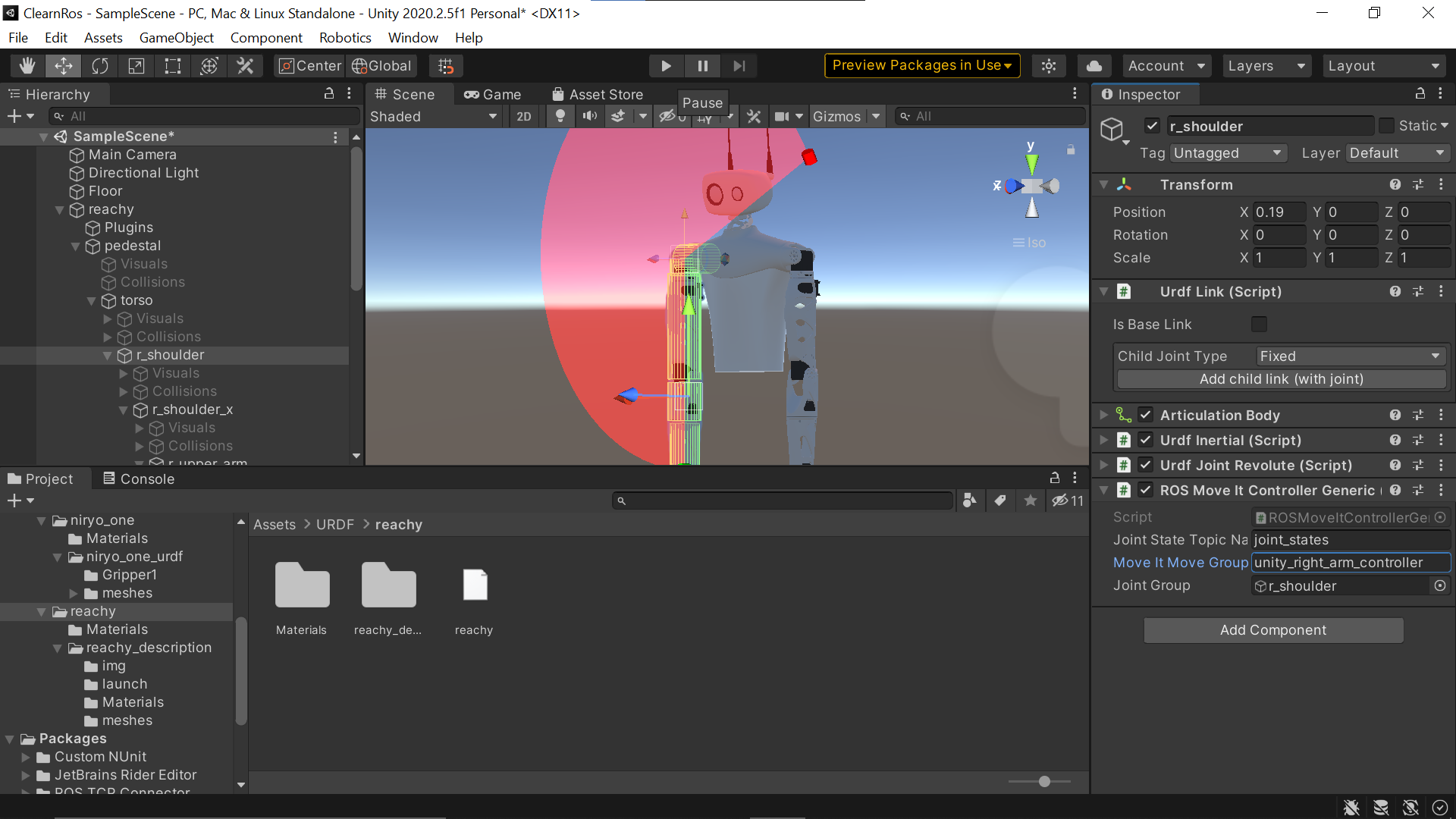The image size is (1456, 819).
Task: Toggle audio muting in the Scene view
Action: pyautogui.click(x=591, y=116)
